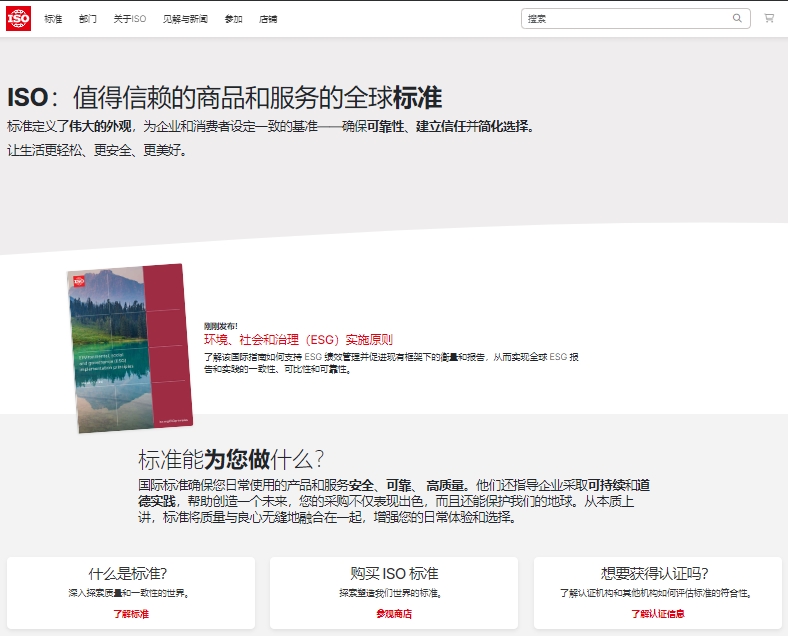Screen dimensions: 788x636
Task: Open the 标准 menu
Action: 53,19
